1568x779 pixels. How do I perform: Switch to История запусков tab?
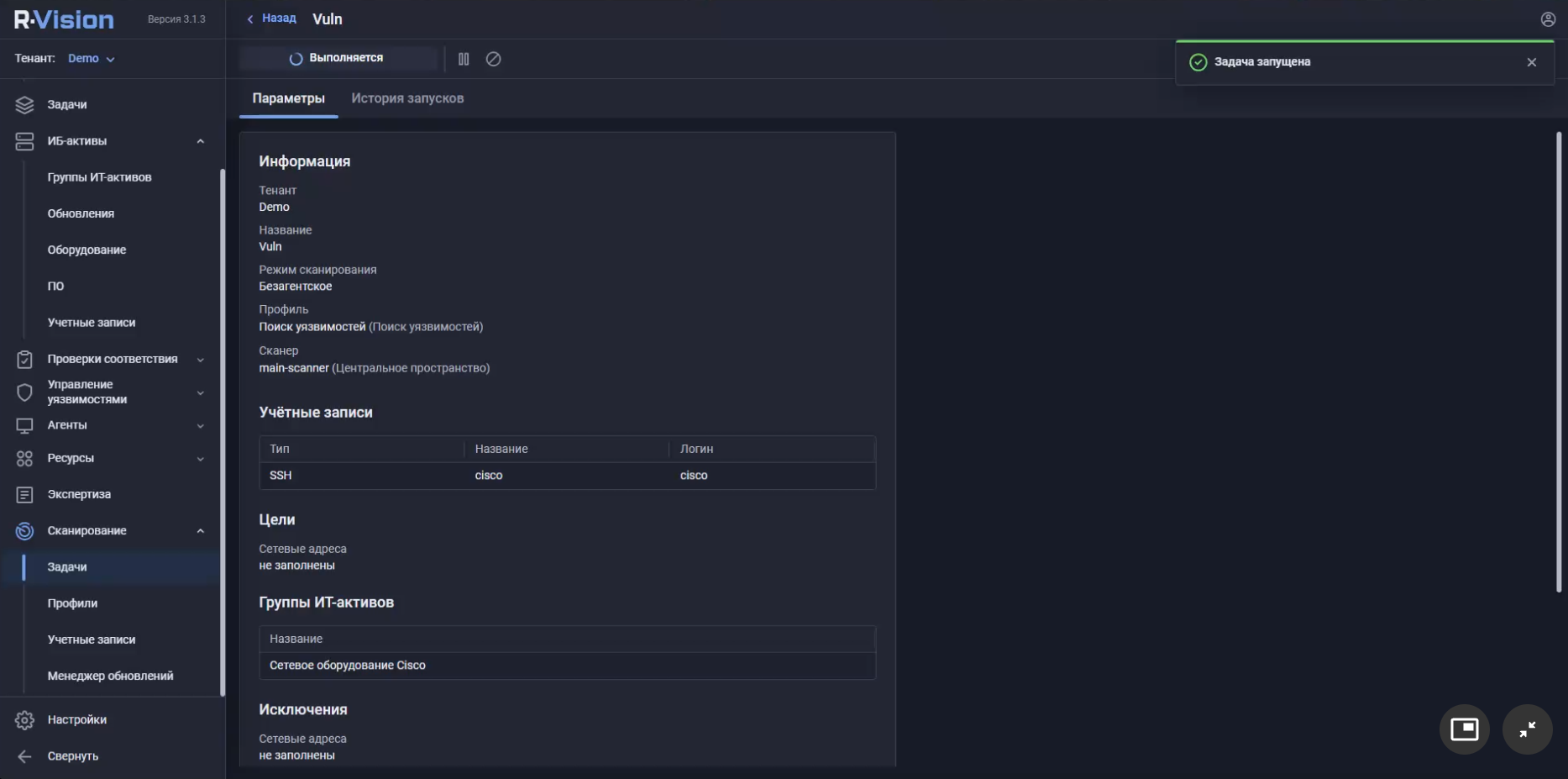click(x=407, y=98)
